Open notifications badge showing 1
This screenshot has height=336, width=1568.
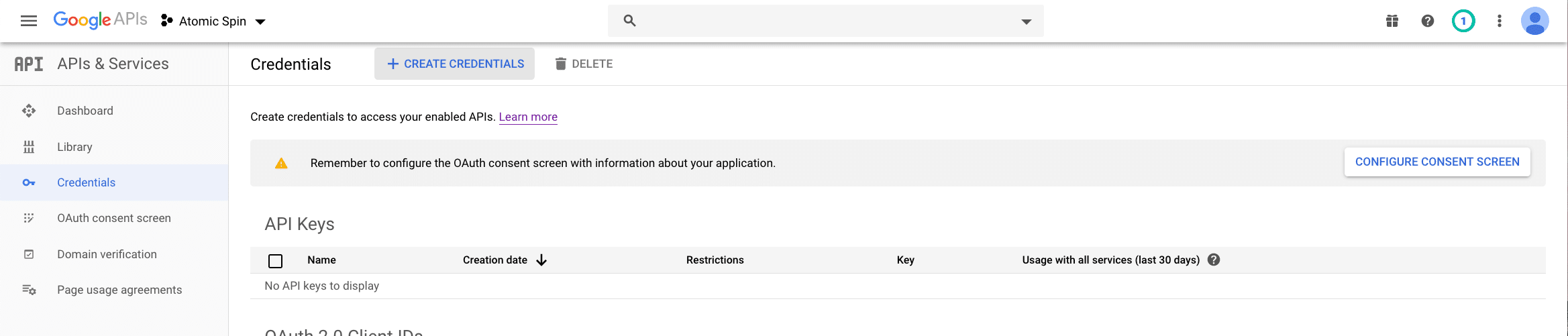click(x=1463, y=21)
